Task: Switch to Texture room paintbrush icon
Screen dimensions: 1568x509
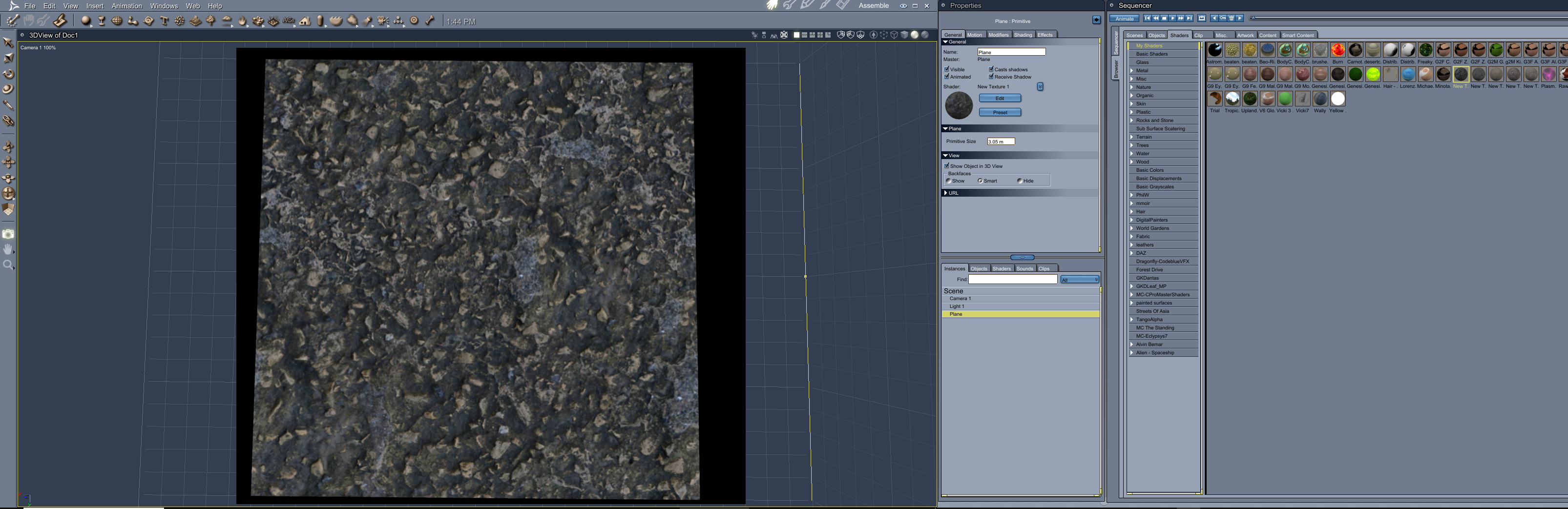Action: 825,5
